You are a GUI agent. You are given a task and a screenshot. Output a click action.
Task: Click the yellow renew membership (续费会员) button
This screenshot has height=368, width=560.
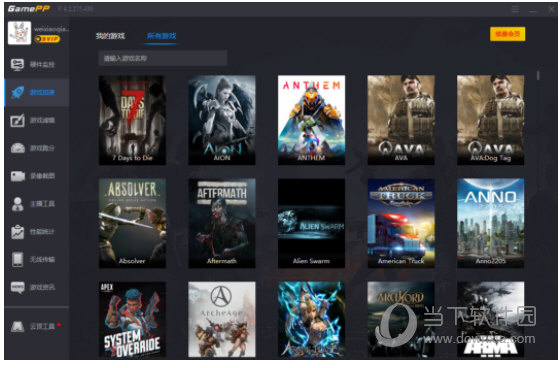tap(508, 34)
